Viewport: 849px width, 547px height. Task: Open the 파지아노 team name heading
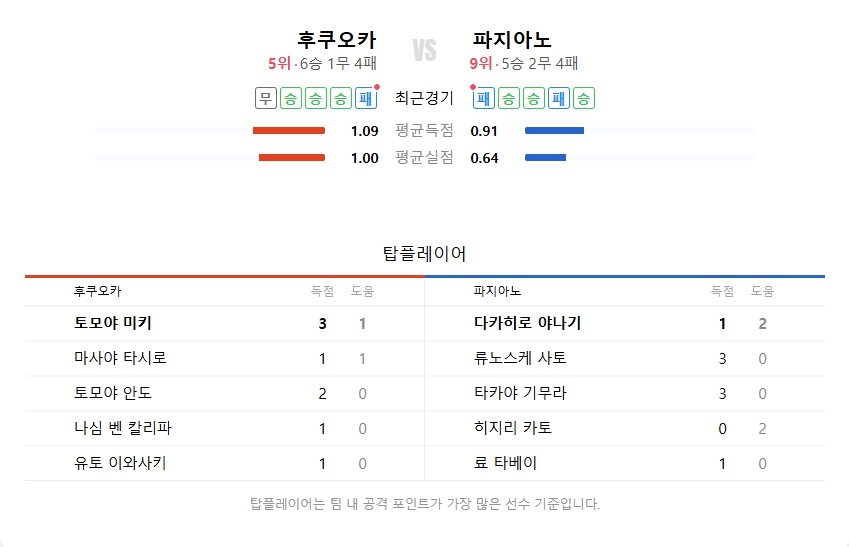click(512, 40)
